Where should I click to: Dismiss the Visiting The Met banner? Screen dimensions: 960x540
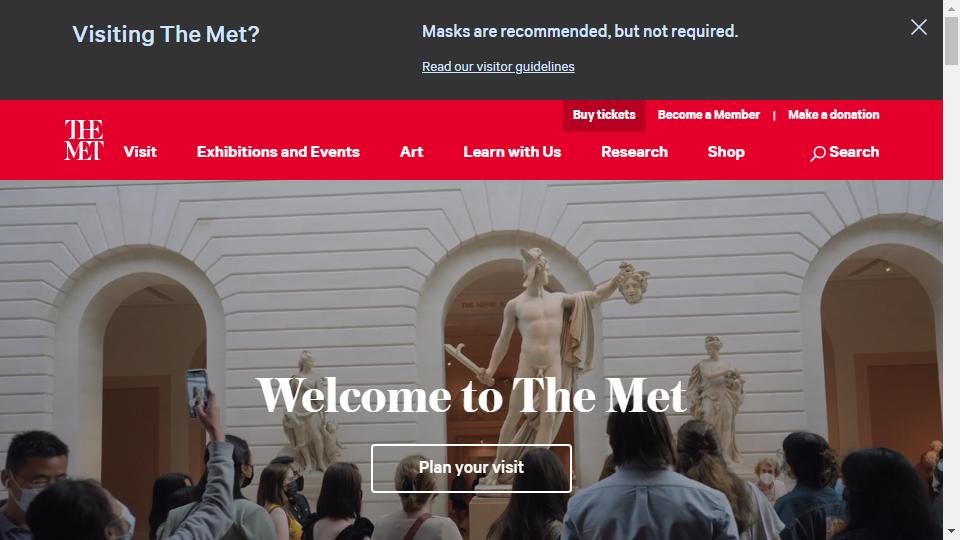click(x=918, y=27)
